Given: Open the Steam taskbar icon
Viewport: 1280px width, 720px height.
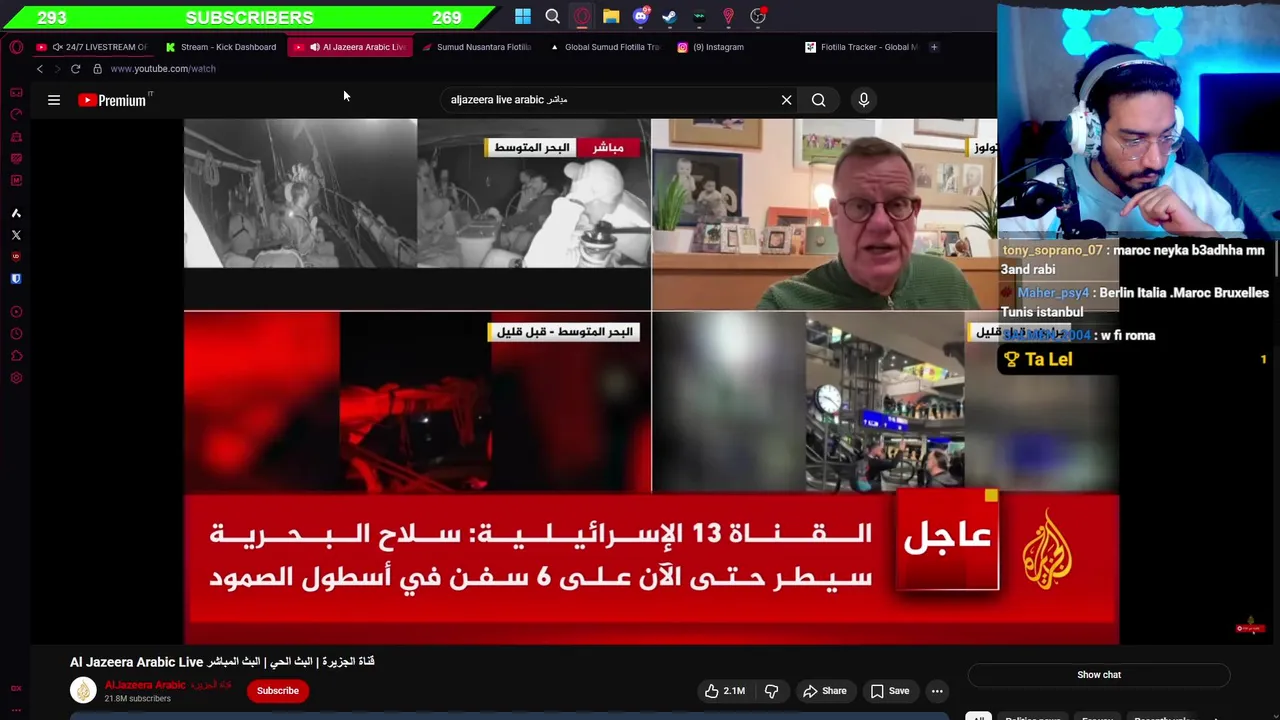Looking at the screenshot, I should [x=670, y=16].
